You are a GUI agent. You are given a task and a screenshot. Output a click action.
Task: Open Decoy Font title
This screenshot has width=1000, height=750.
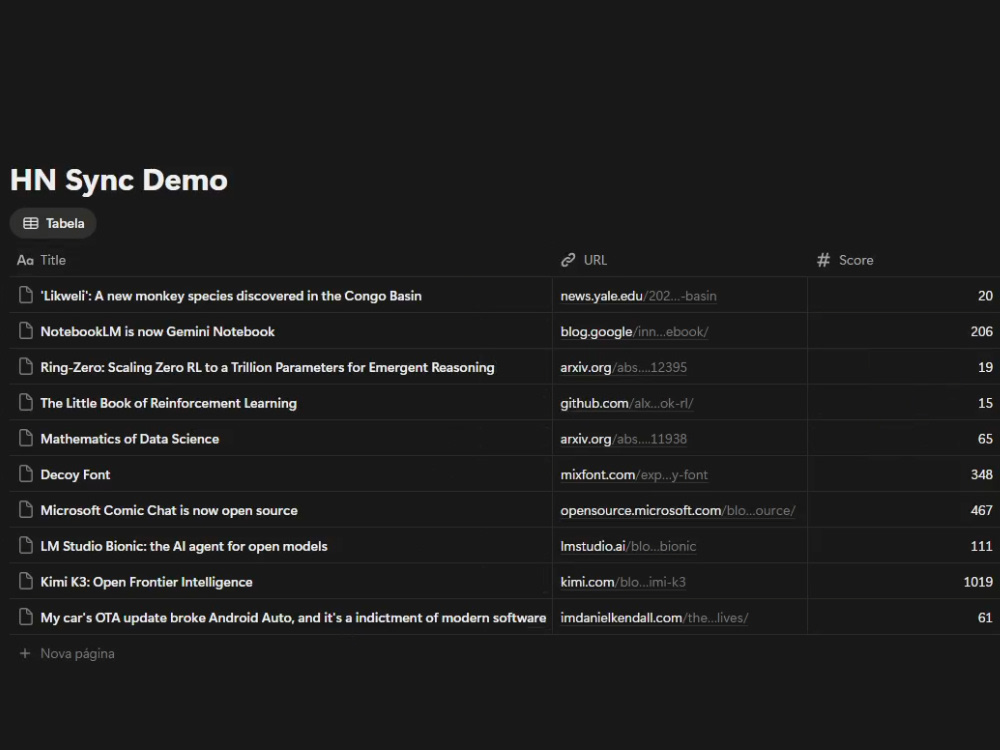pos(75,474)
